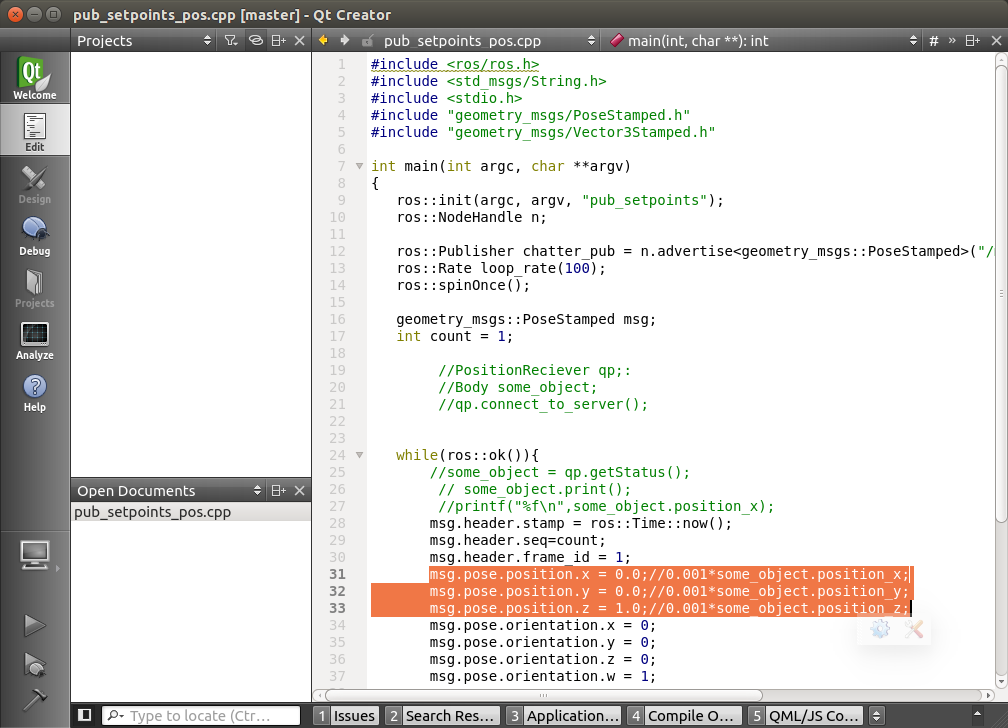Open the pub_setpoints_pos.cpp file dropdown
The height and width of the screenshot is (728, 1008).
(x=487, y=41)
